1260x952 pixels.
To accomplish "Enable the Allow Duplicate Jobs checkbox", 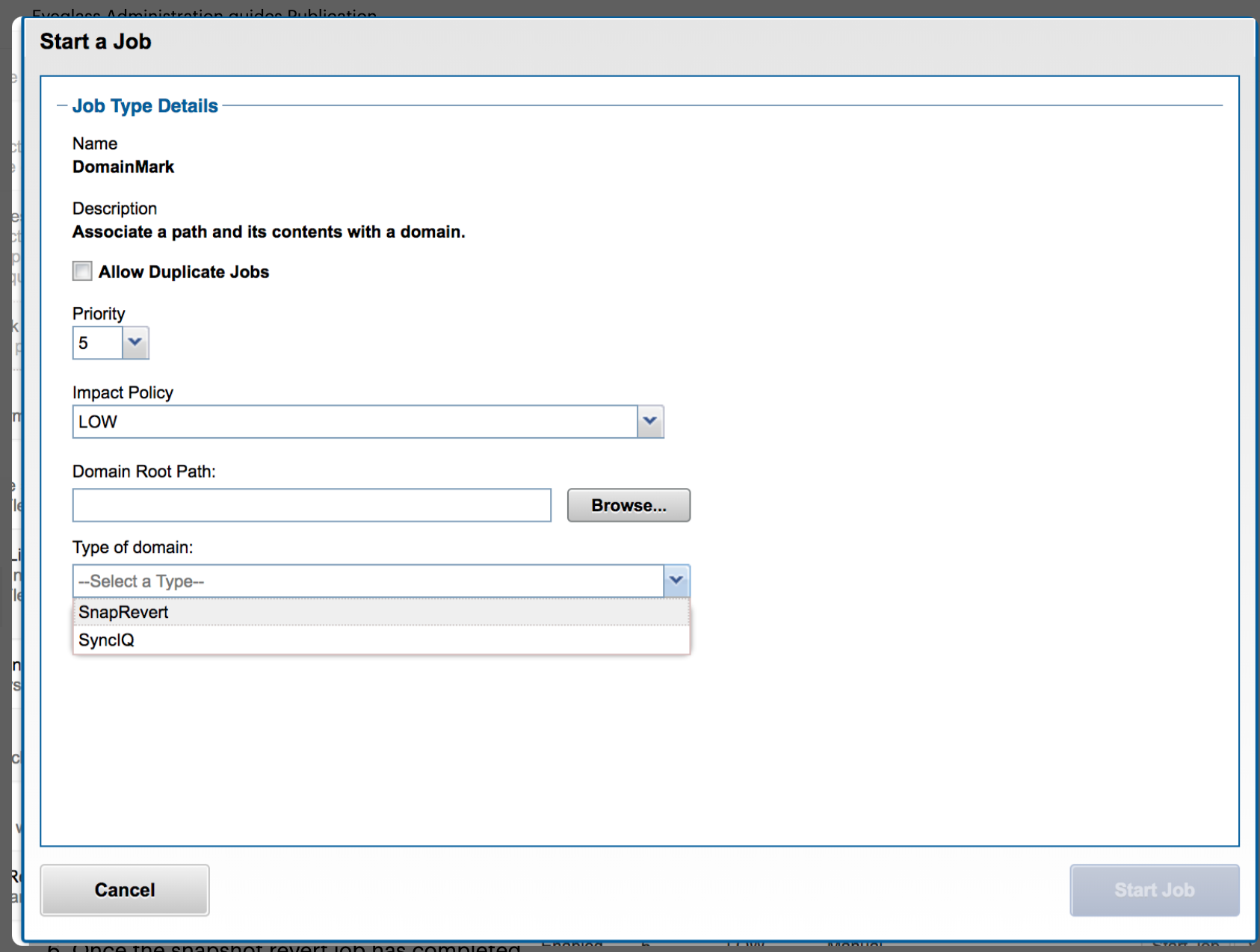I will click(x=82, y=271).
